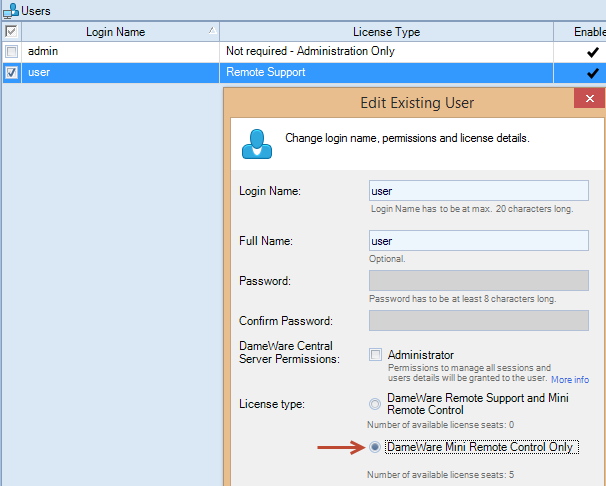Focus the Password field
The width and height of the screenshot is (606, 486).
tap(478, 281)
